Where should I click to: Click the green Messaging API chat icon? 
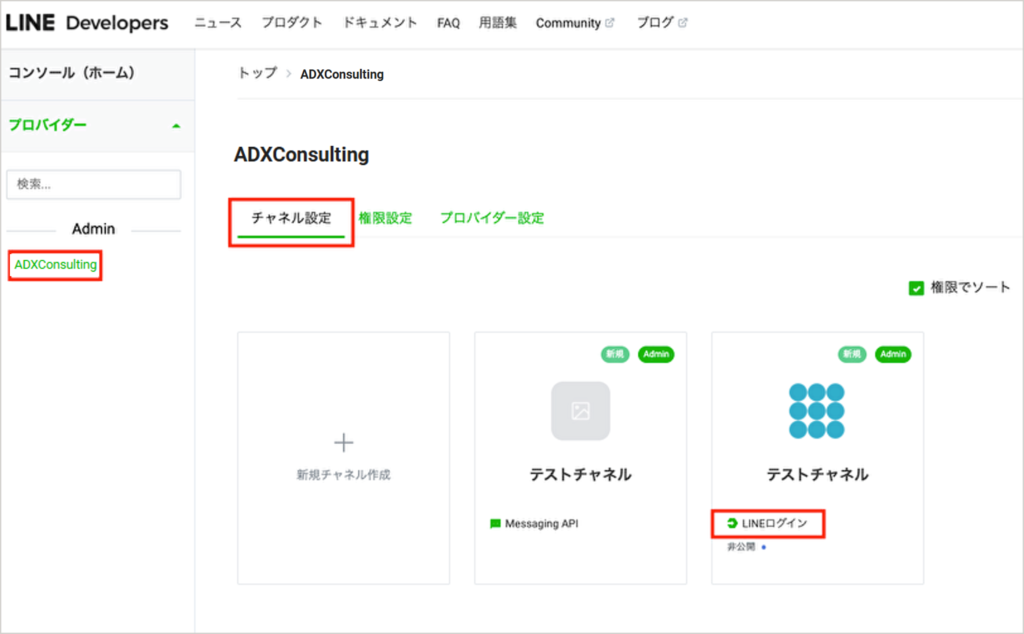[495, 523]
